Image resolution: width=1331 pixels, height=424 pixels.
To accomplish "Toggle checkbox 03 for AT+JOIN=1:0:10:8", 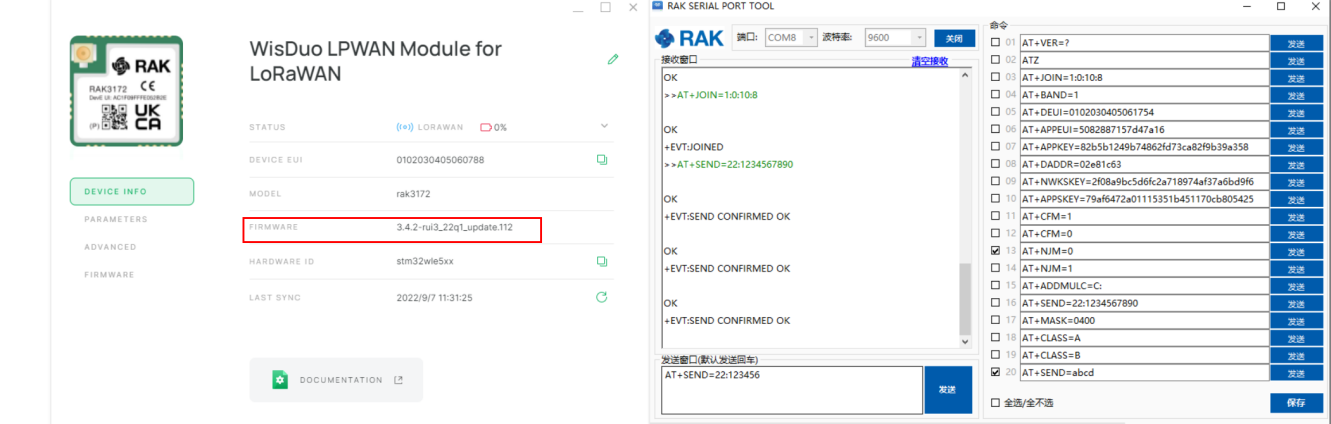I will (x=995, y=77).
